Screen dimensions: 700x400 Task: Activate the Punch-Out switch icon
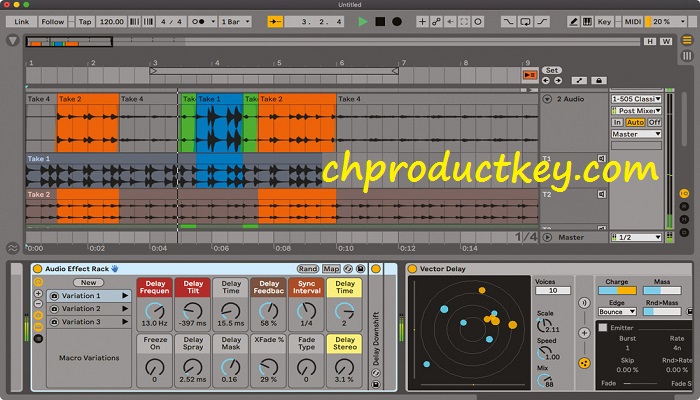click(542, 21)
